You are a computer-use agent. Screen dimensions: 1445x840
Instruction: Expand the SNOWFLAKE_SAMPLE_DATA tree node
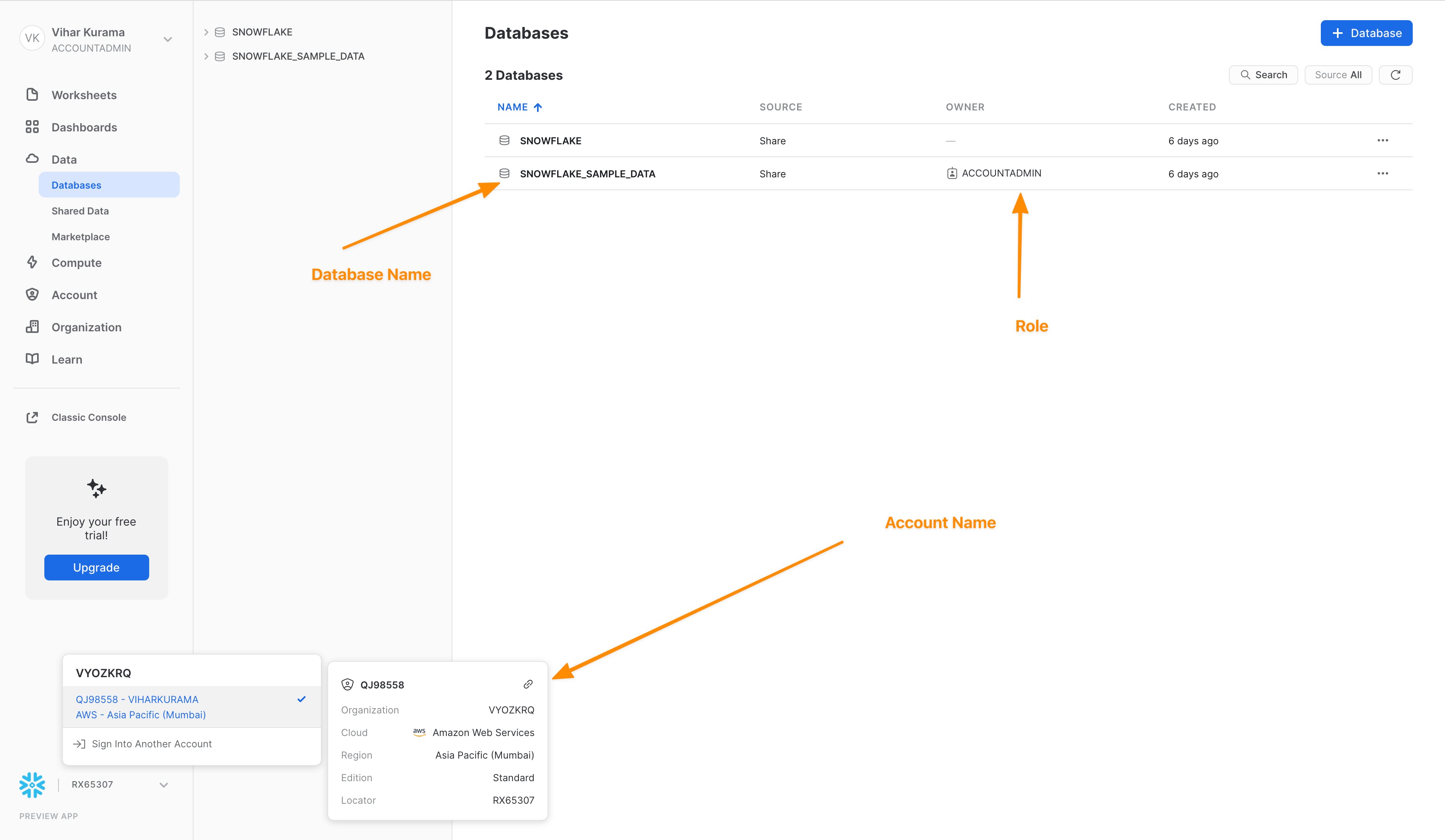(x=206, y=56)
